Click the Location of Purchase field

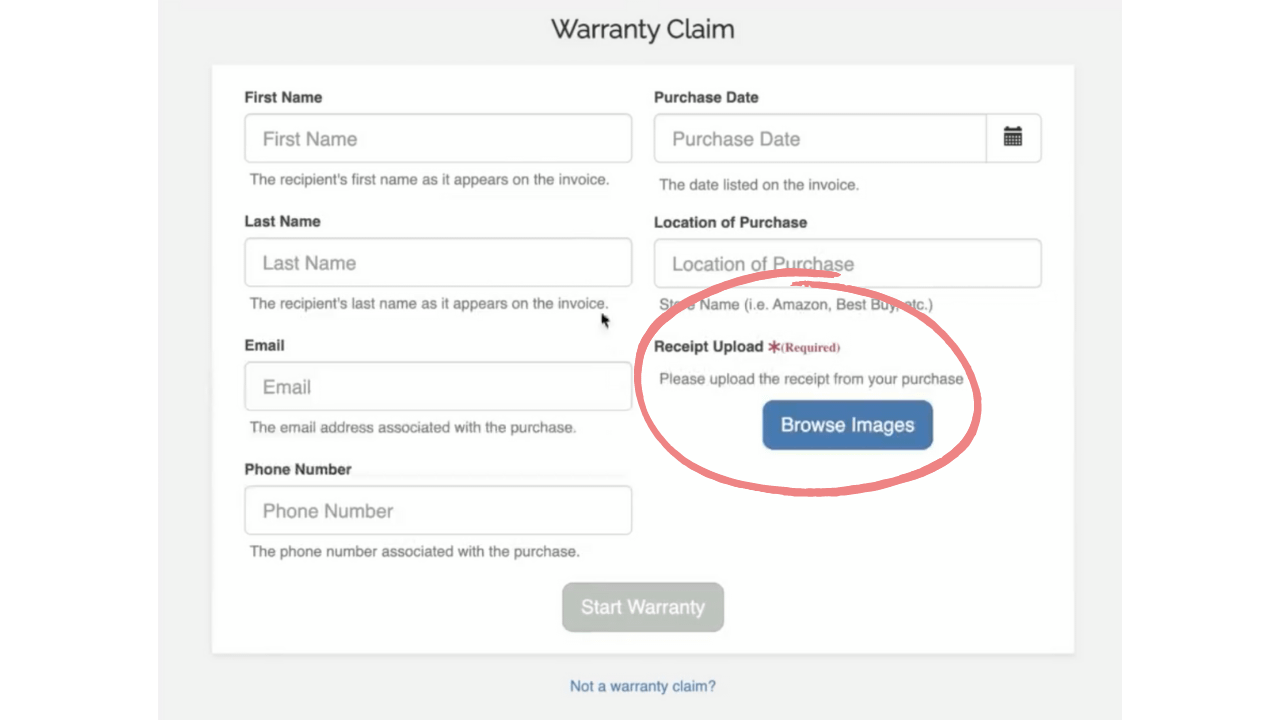coord(847,263)
